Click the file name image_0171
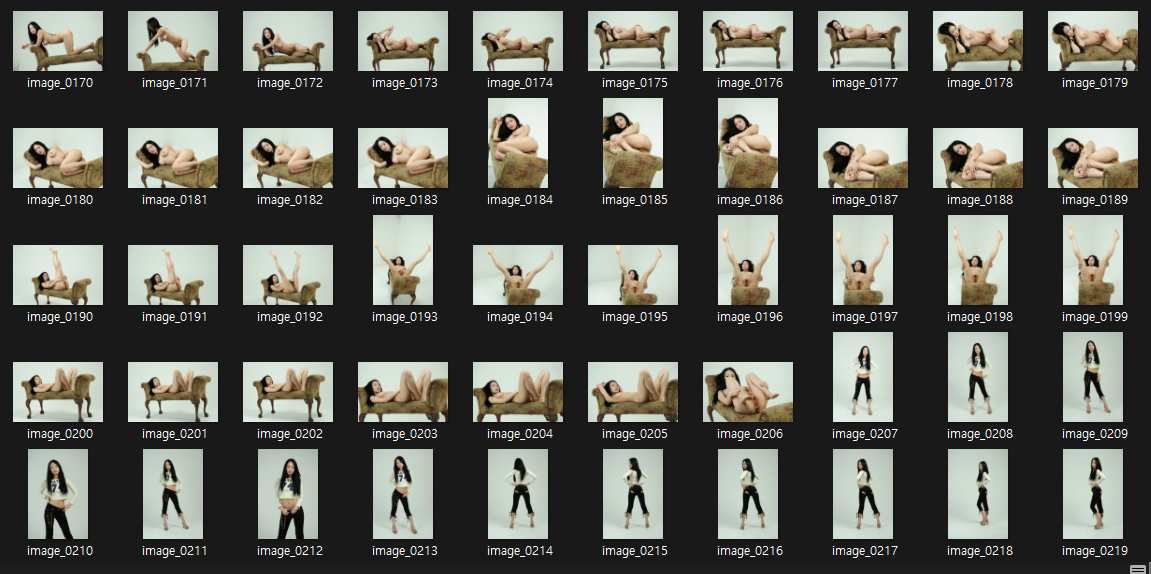Image resolution: width=1151 pixels, height=574 pixels. point(175,83)
